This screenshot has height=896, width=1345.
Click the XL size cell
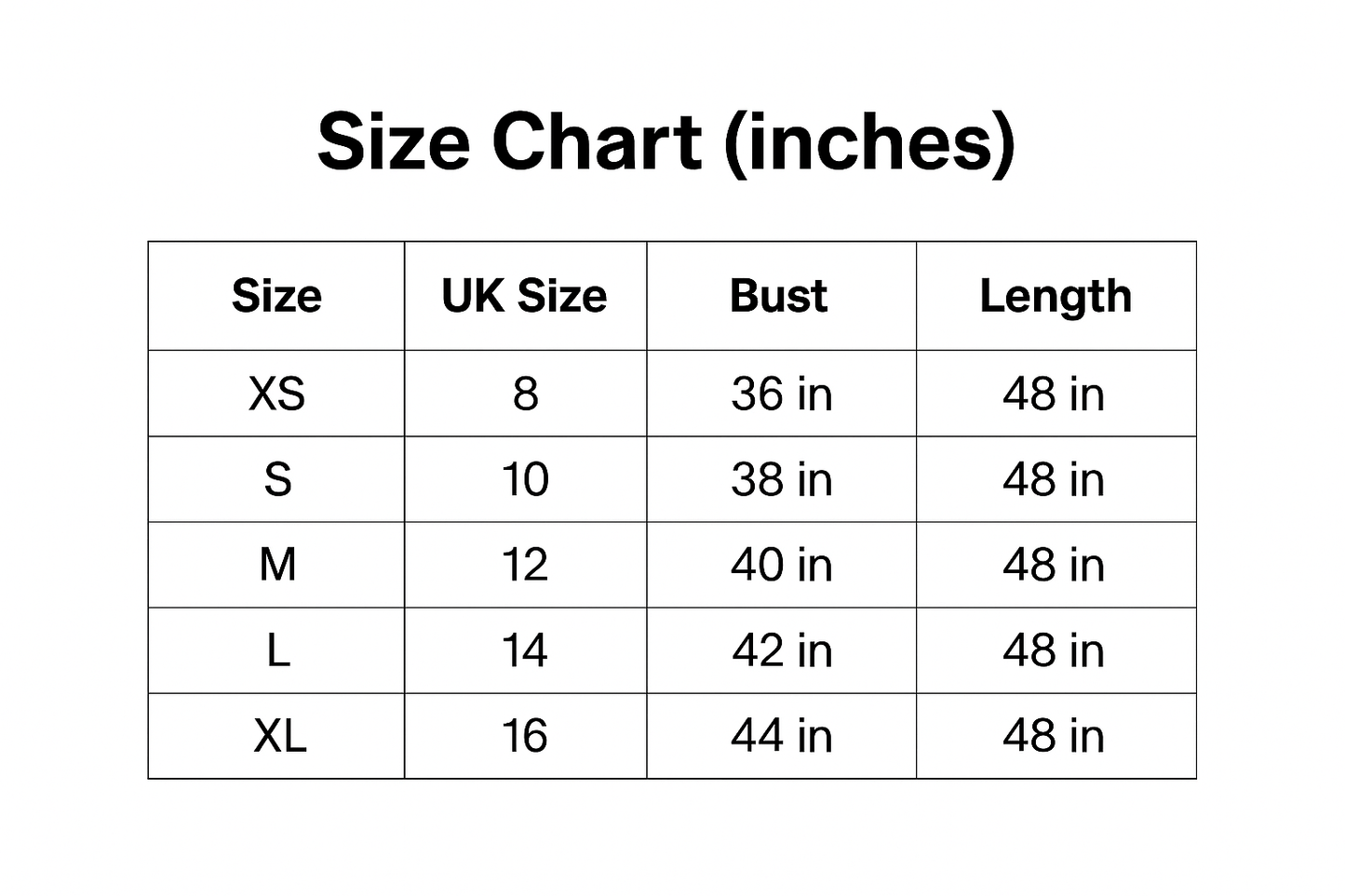(x=279, y=736)
